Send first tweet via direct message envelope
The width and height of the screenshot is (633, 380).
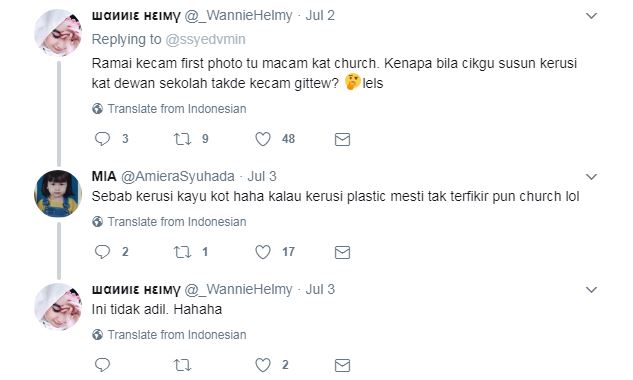point(342,139)
